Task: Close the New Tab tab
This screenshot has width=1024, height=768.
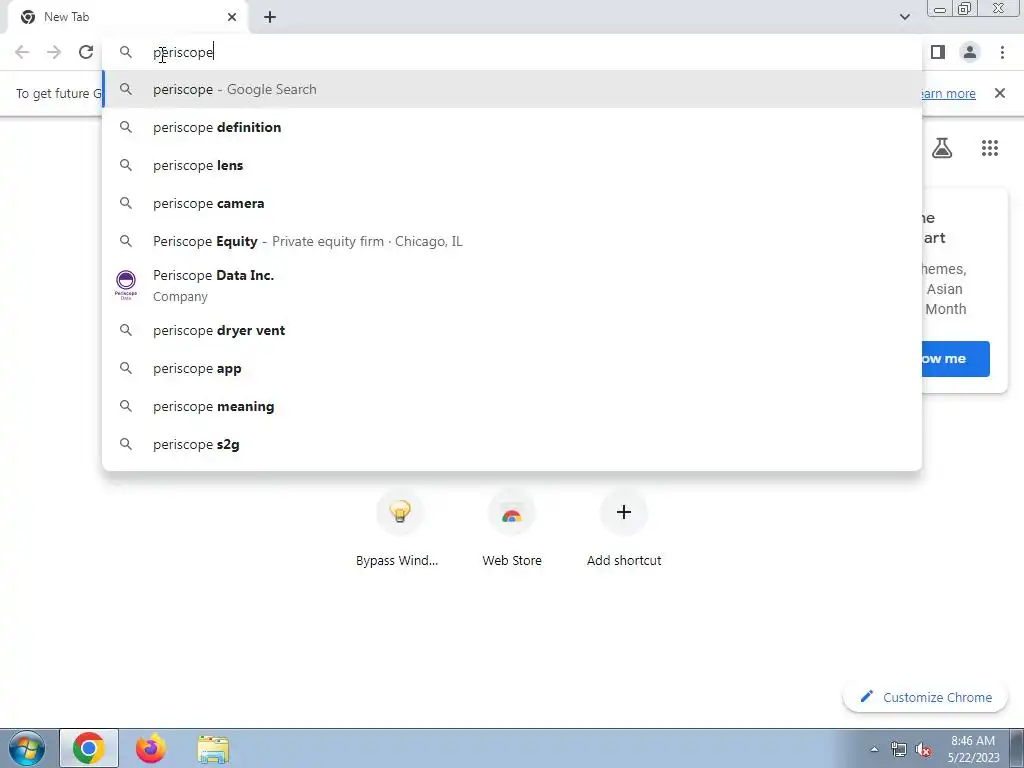Action: [x=232, y=17]
